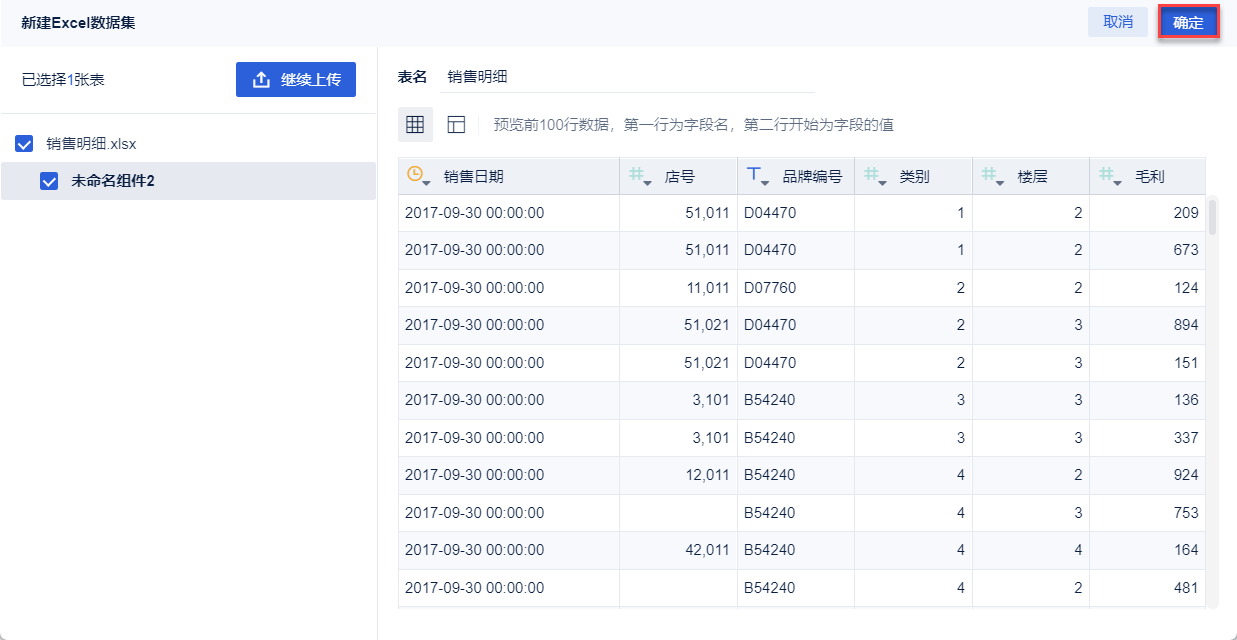Click the 品牌编号 column header
Screen dimensions: 1237x640
(812, 177)
